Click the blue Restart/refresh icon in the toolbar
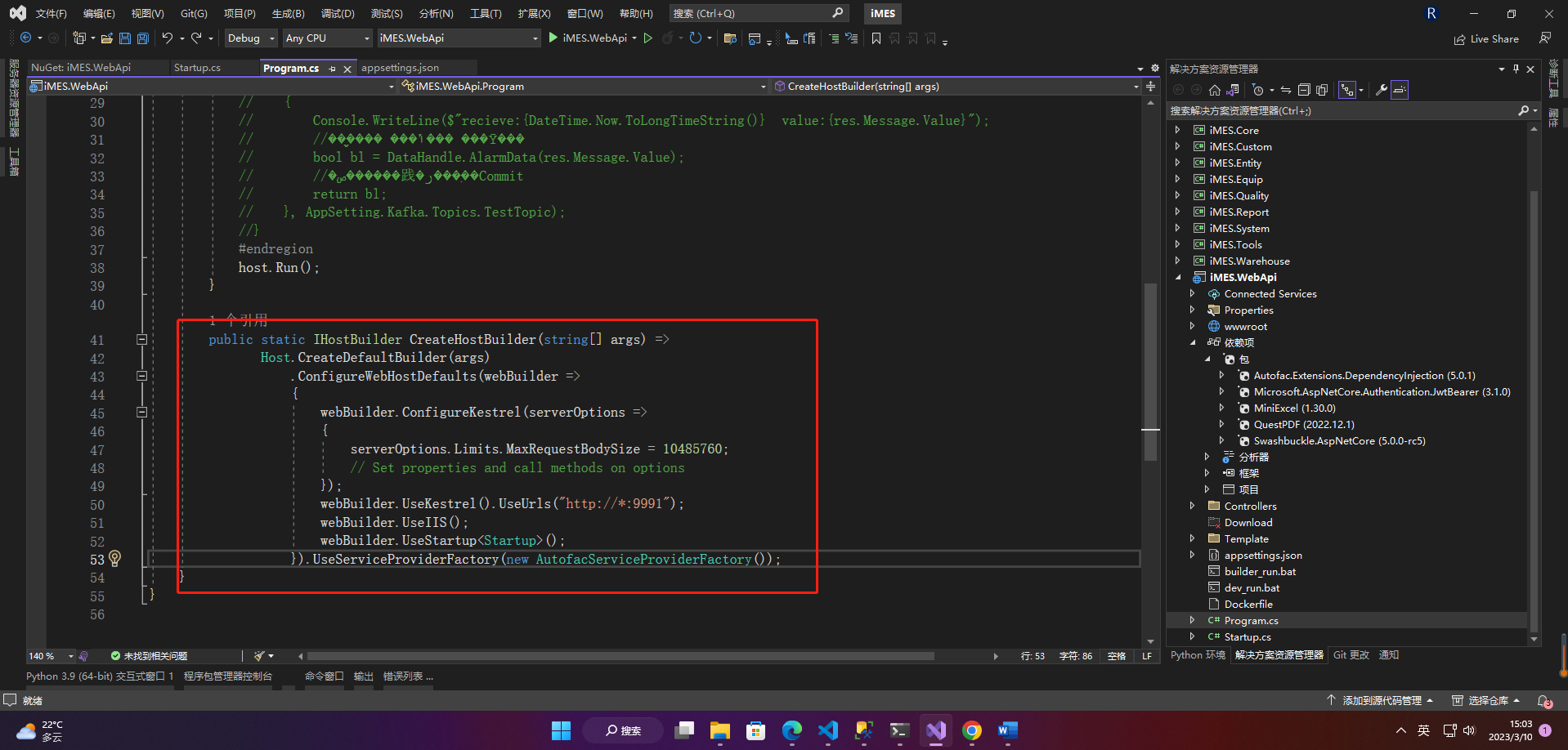 pos(695,38)
